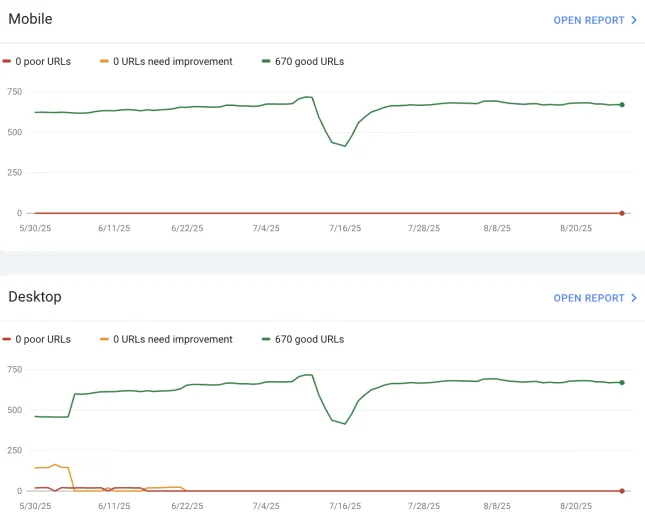The image size is (645, 520).
Task: Select the Desktop section heading
Action: [35, 297]
